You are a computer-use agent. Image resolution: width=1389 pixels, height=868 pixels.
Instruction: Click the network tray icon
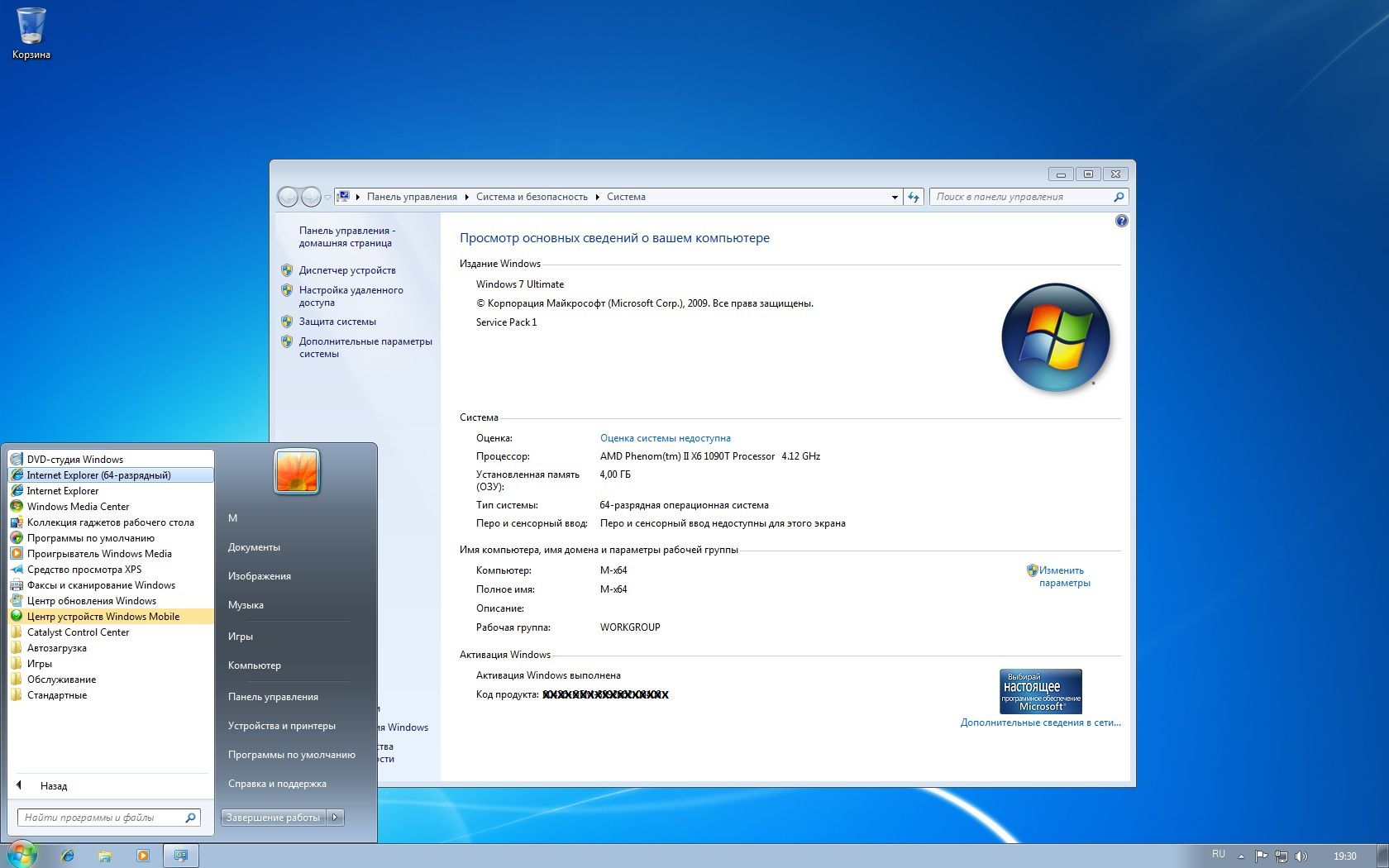tap(1282, 856)
